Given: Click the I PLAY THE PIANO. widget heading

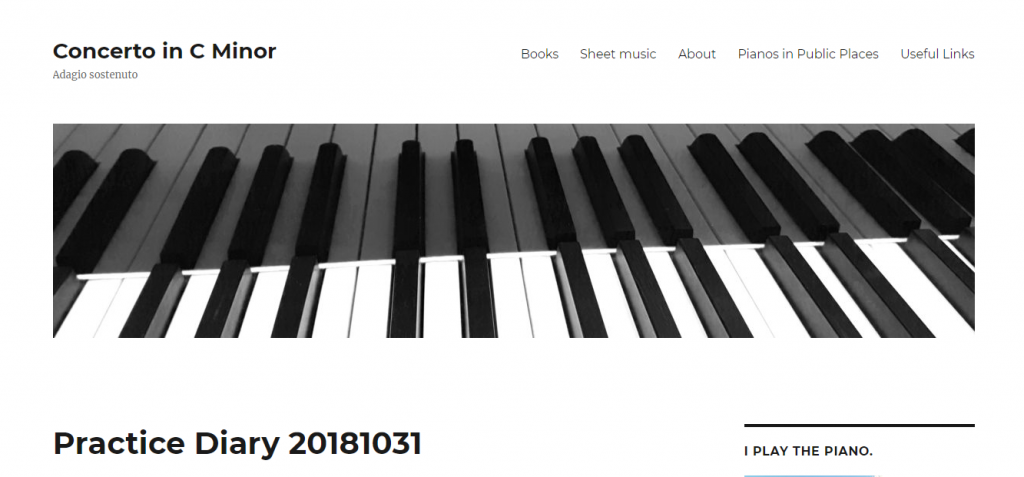Looking at the screenshot, I should click(x=808, y=451).
